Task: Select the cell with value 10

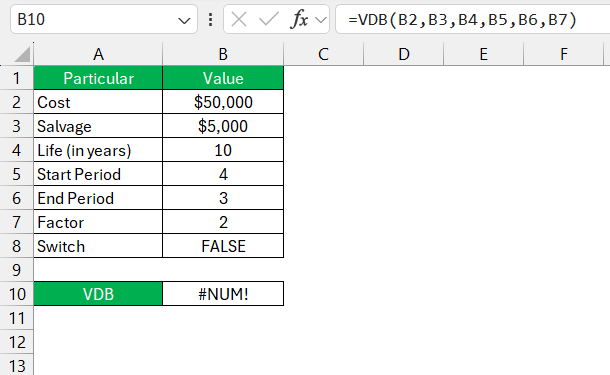Action: (x=223, y=150)
